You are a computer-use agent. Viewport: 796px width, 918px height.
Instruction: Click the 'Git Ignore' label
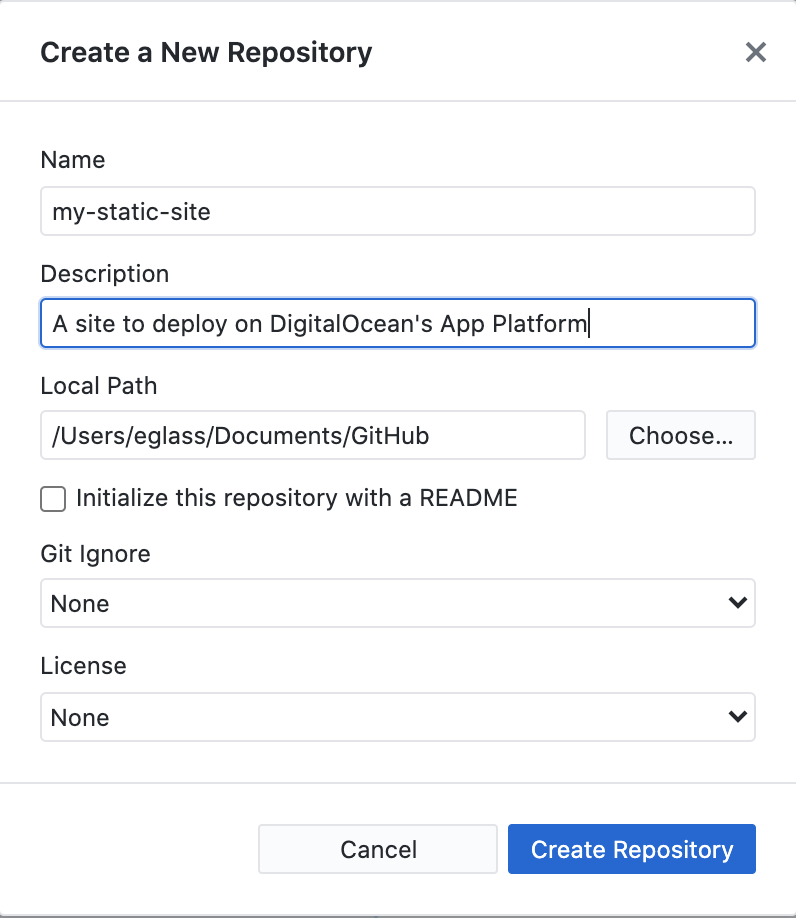coord(95,554)
